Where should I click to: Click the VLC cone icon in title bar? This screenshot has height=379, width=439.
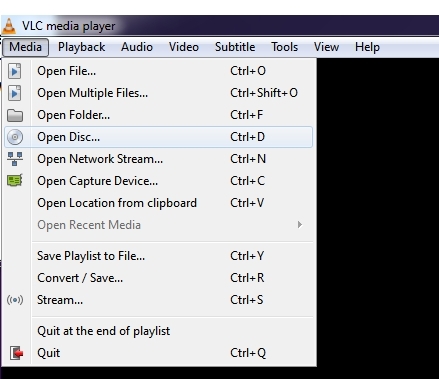(x=9, y=26)
